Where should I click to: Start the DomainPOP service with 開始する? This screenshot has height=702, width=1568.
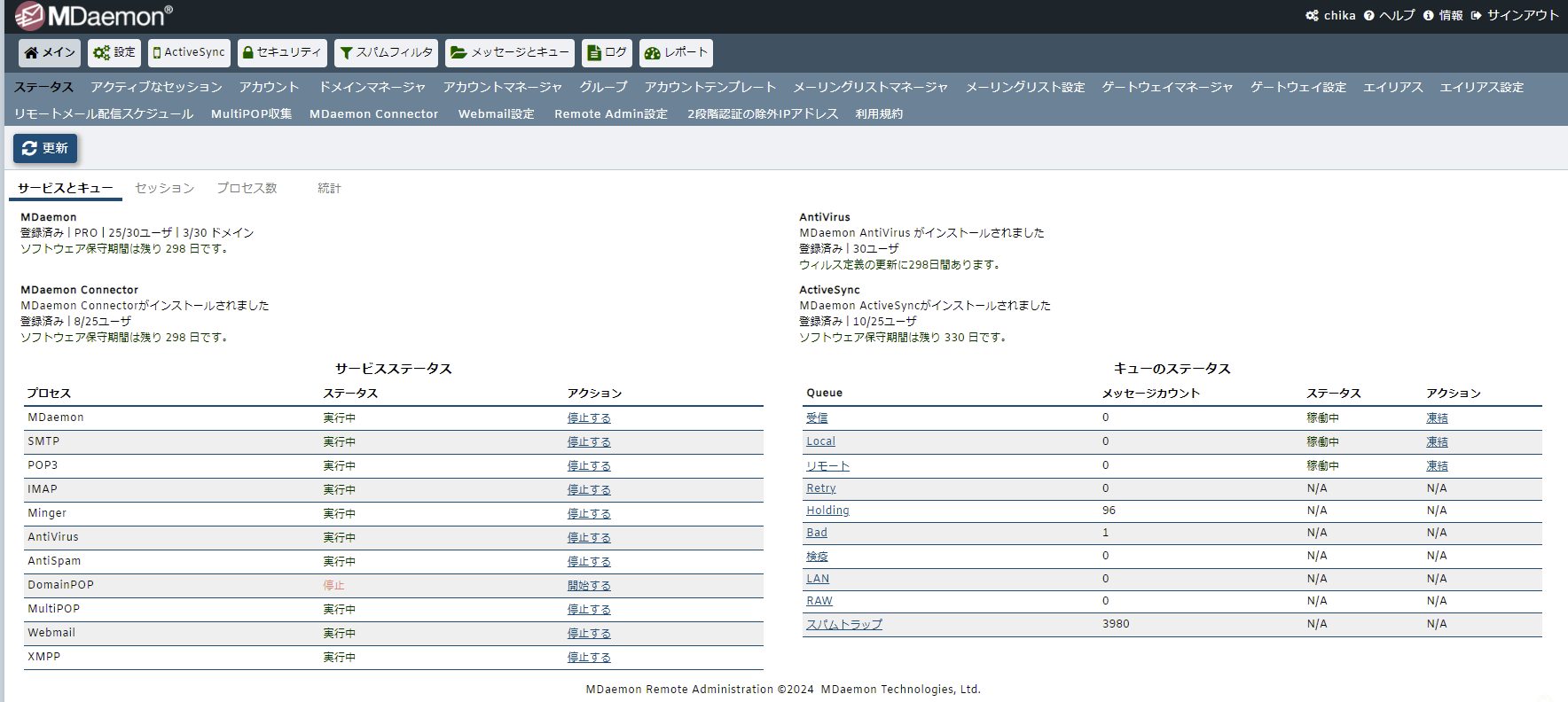589,586
